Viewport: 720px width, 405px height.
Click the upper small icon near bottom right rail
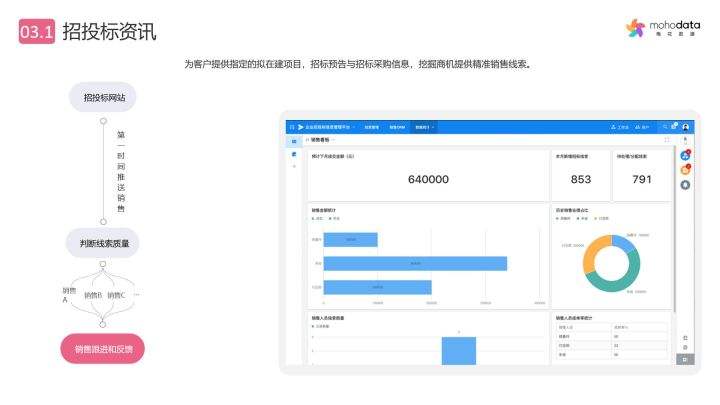click(x=685, y=338)
